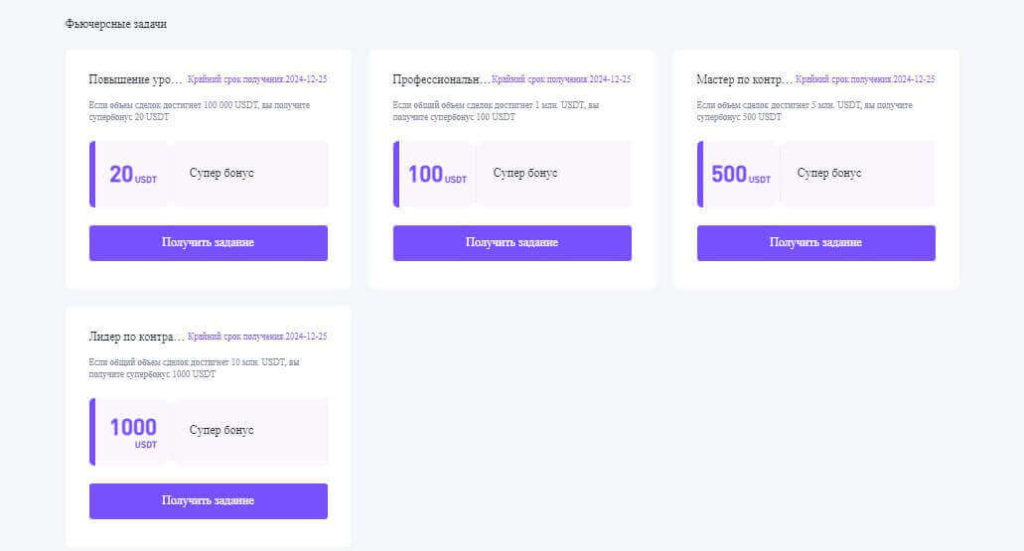
Task: Select the "Мастер по контр…" task title
Action: [744, 79]
